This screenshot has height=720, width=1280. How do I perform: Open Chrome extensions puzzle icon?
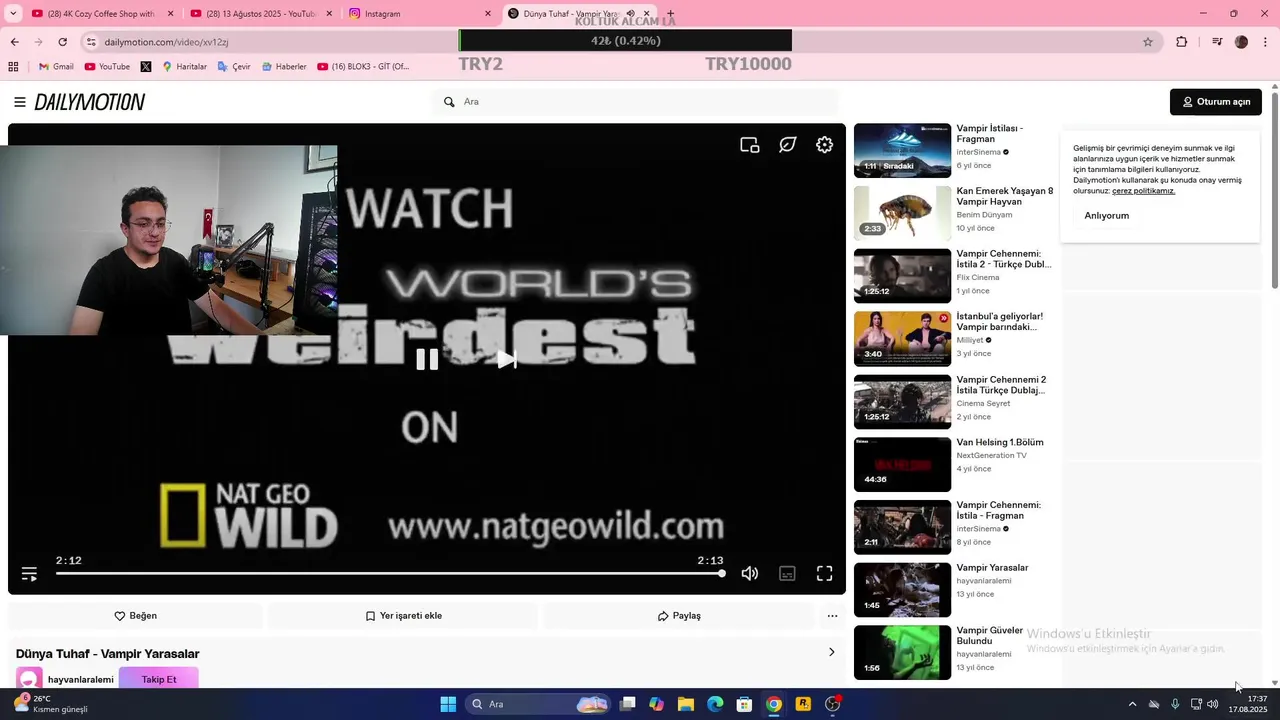pyautogui.click(x=1182, y=42)
